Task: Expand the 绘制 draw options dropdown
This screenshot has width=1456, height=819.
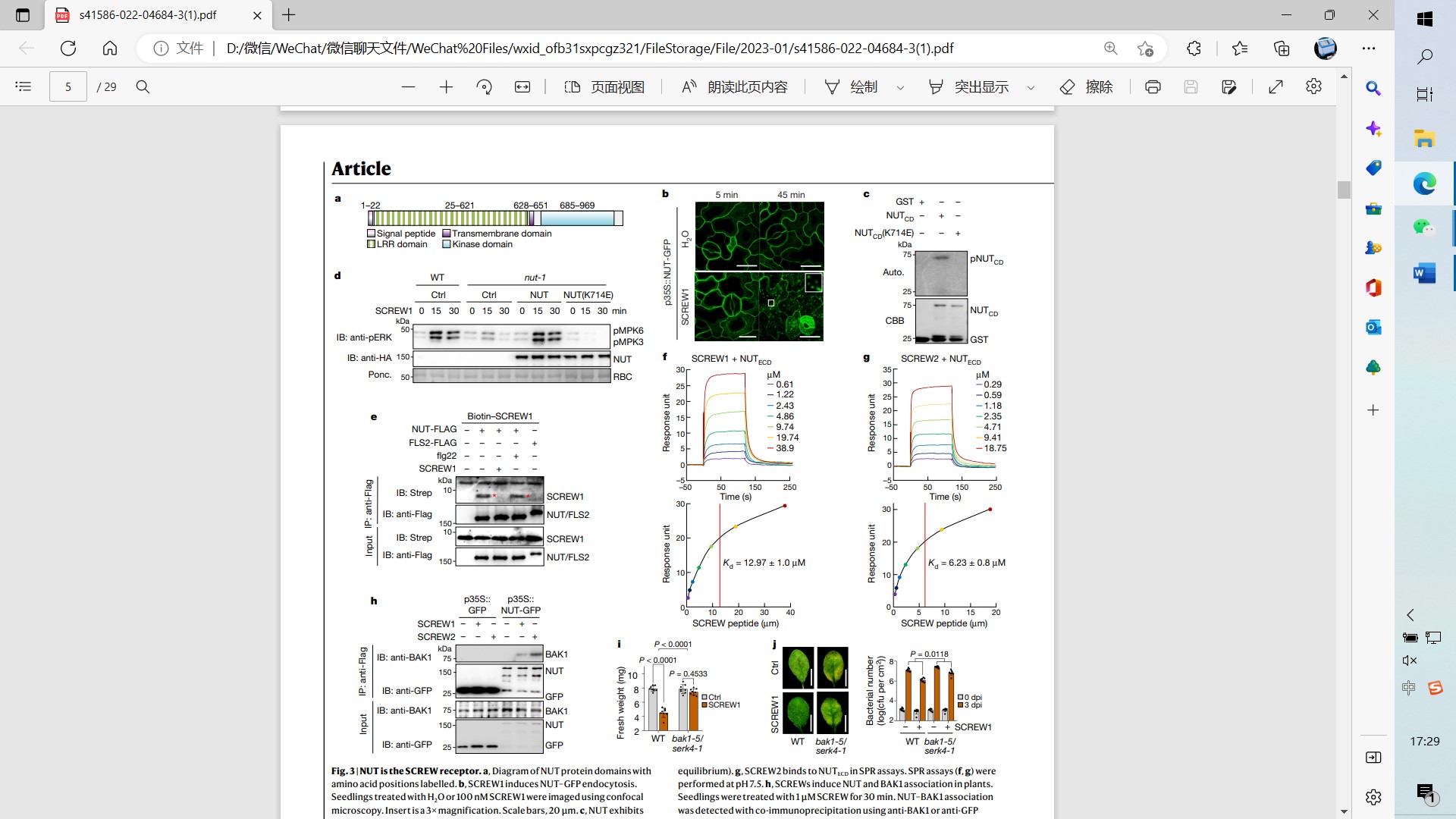Action: coord(900,88)
